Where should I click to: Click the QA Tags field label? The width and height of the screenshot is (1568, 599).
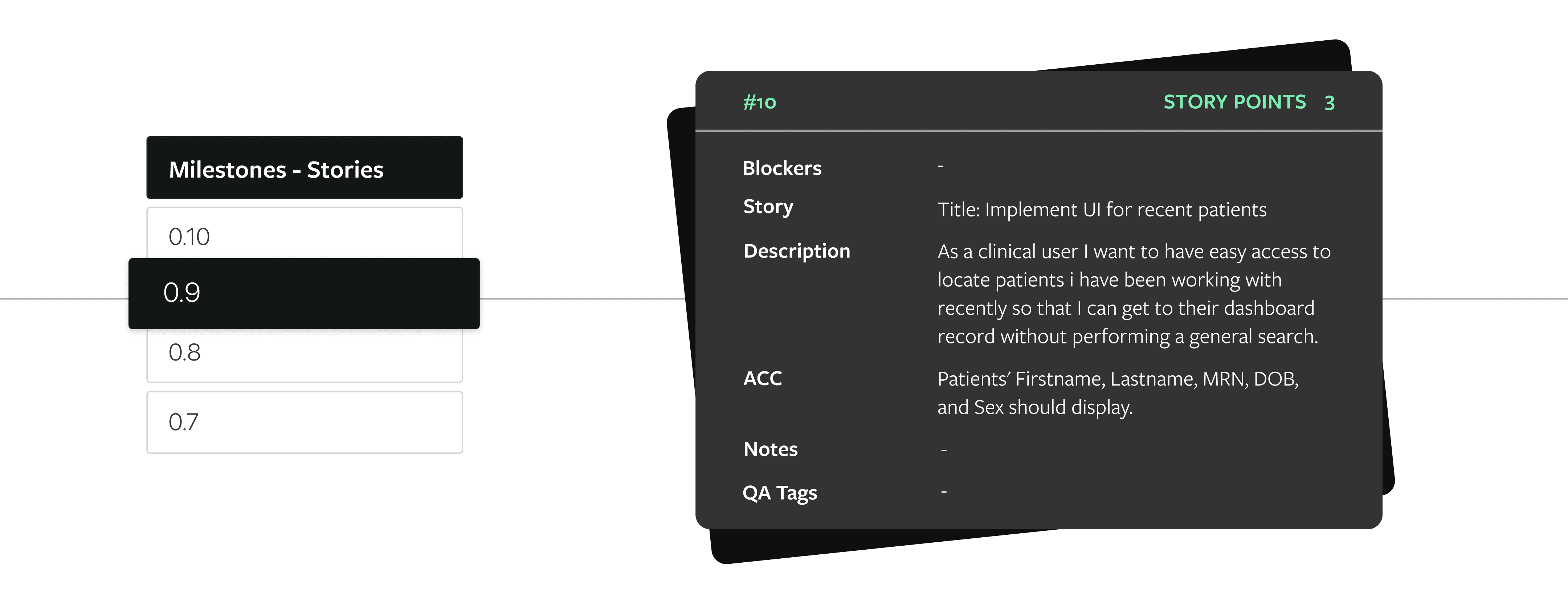779,493
